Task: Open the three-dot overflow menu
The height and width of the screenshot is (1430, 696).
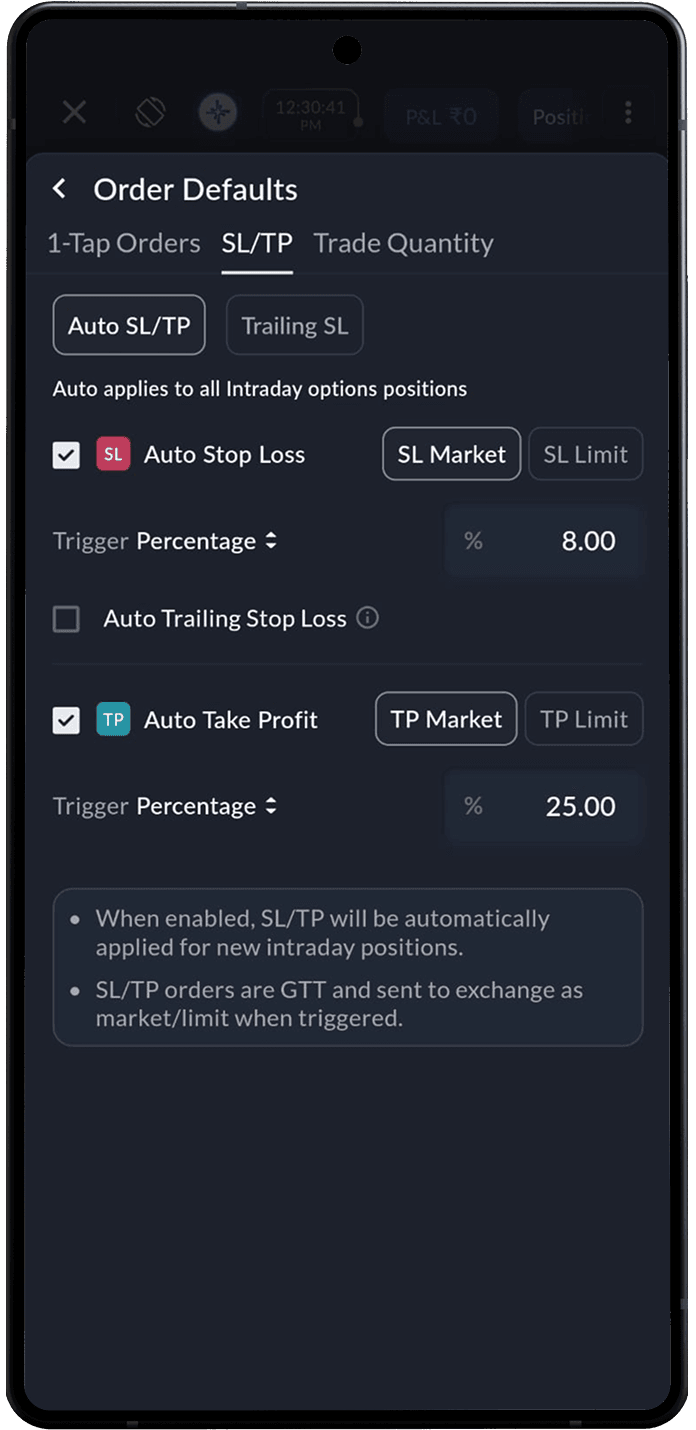Action: [x=628, y=112]
